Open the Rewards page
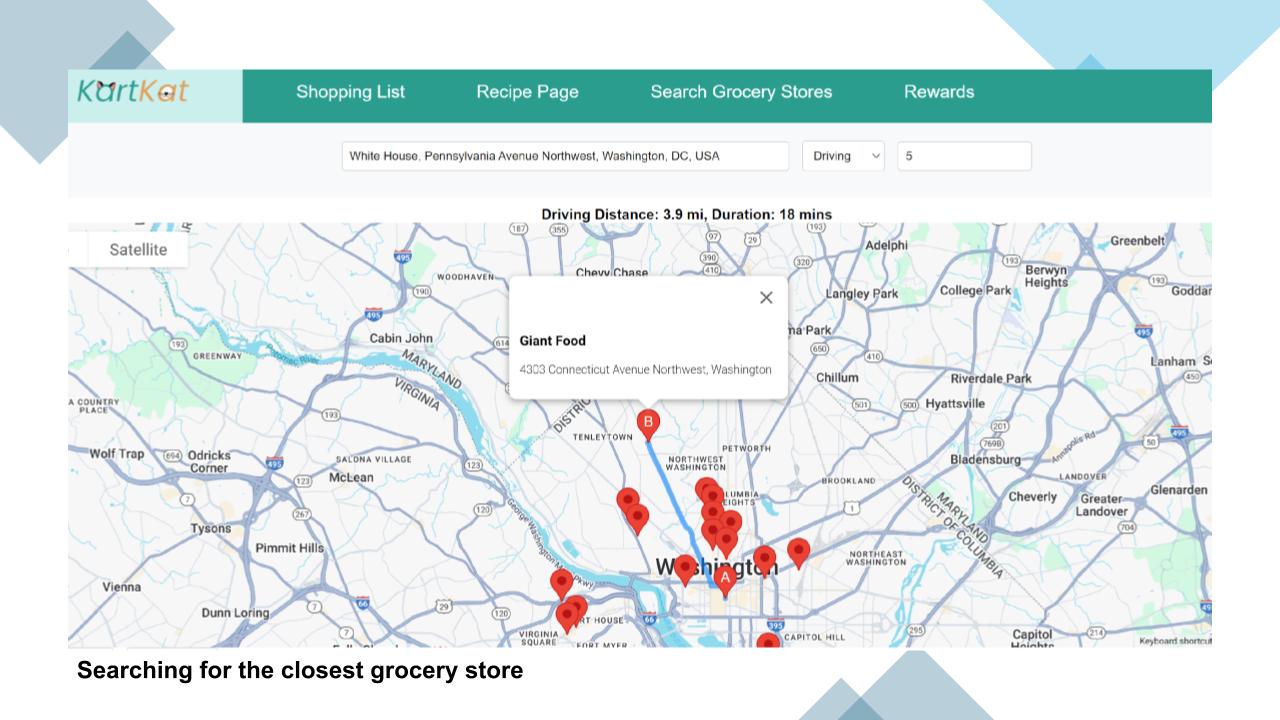 pos(939,92)
